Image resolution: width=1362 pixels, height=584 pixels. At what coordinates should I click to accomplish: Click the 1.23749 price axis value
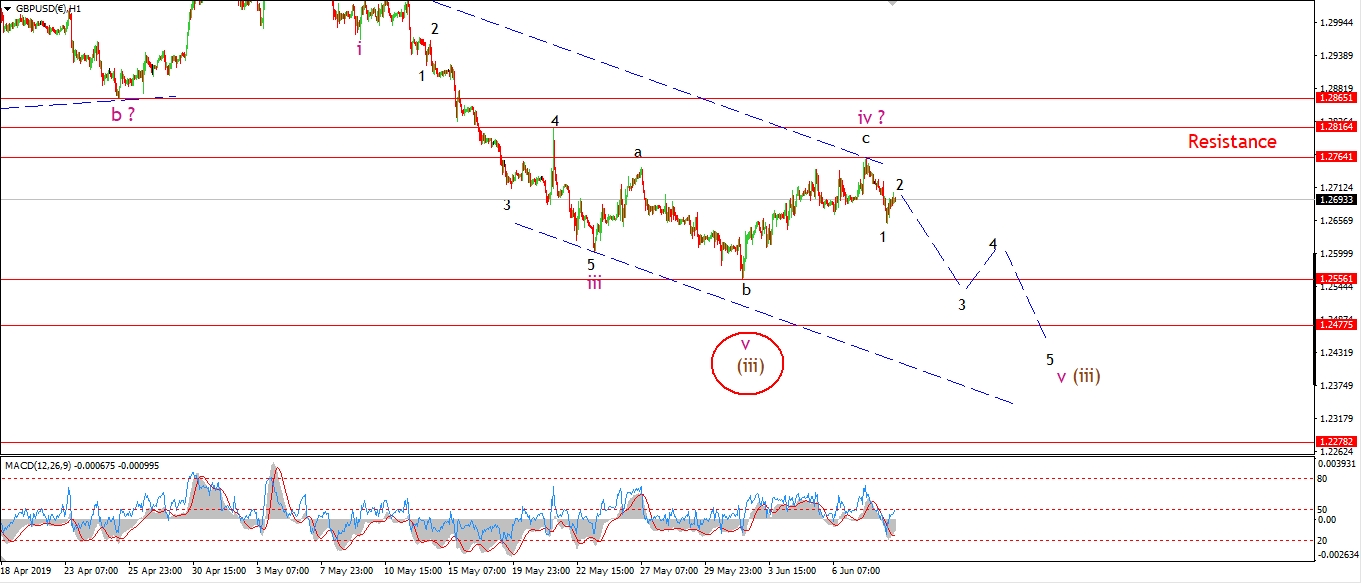click(x=1338, y=385)
